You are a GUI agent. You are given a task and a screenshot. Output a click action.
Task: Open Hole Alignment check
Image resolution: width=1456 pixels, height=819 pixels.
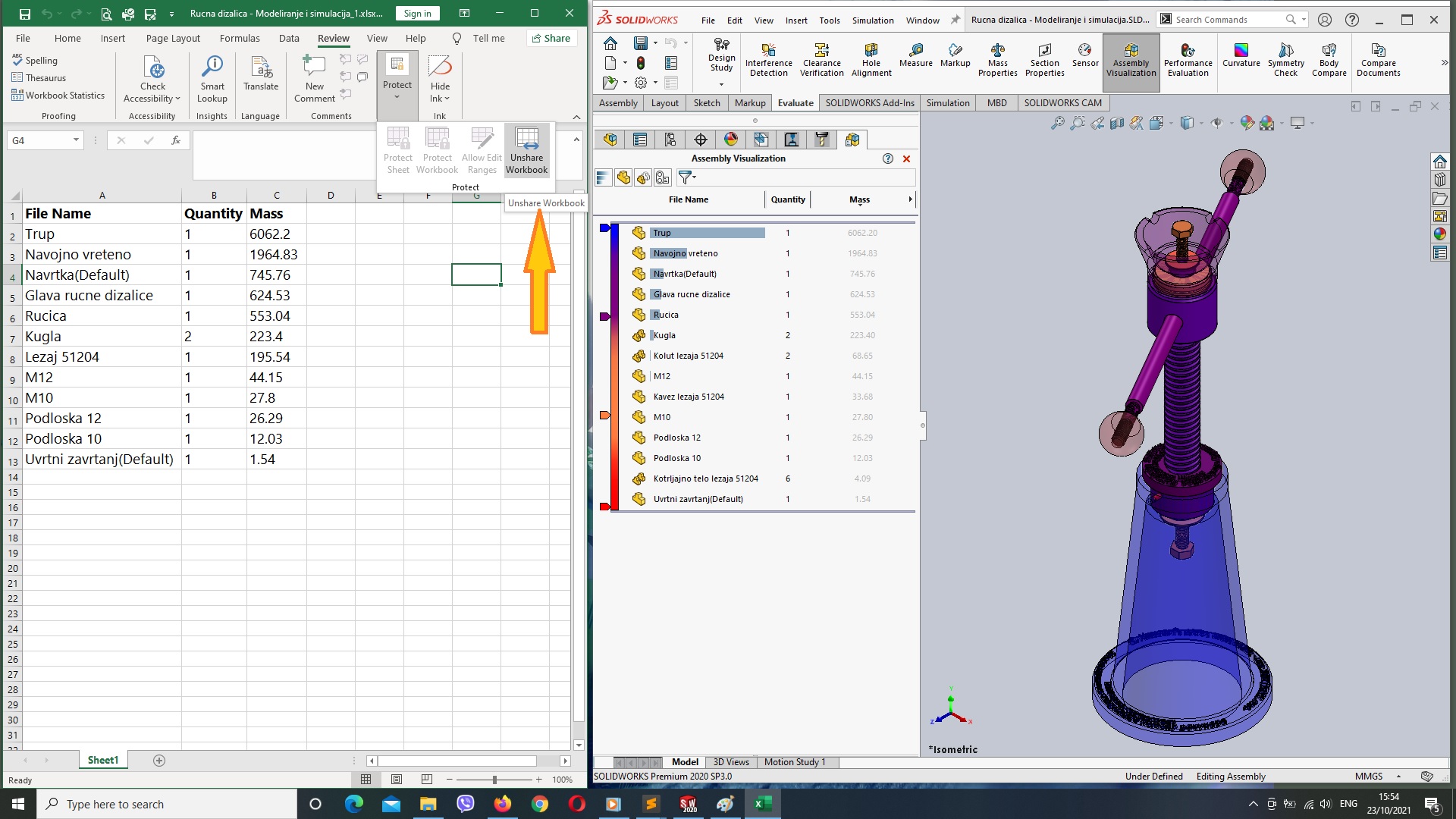coord(871,60)
